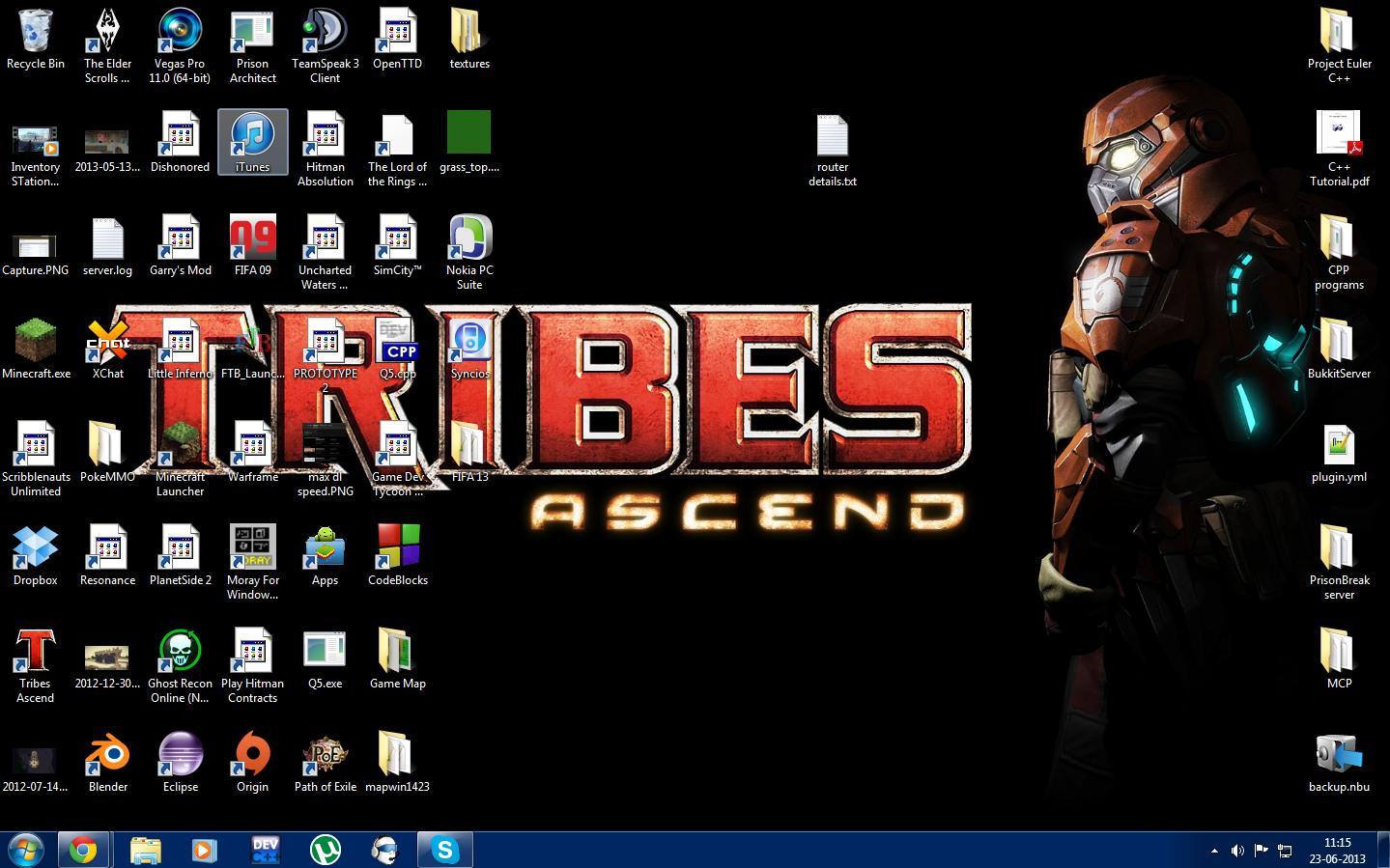Open the Blender shortcut icon
This screenshot has height=868, width=1390.
point(108,763)
